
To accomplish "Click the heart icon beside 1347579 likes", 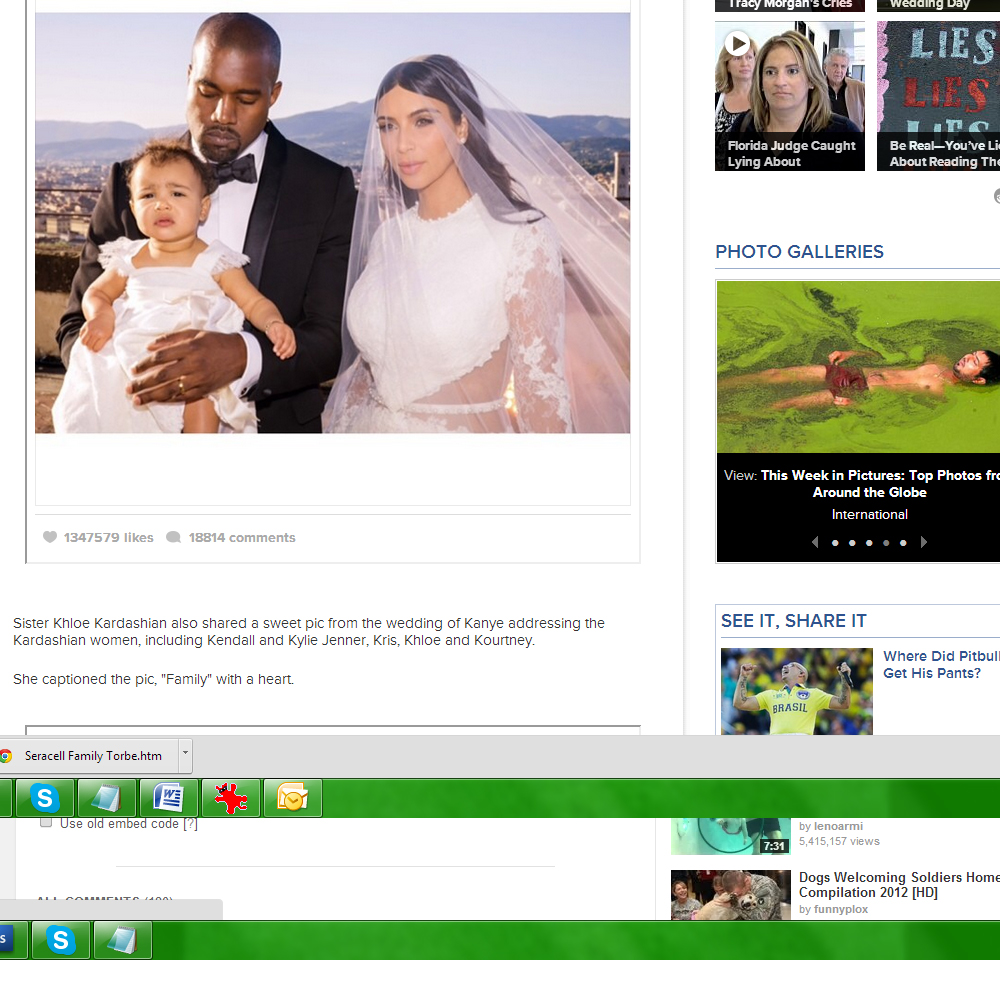I will [x=50, y=537].
